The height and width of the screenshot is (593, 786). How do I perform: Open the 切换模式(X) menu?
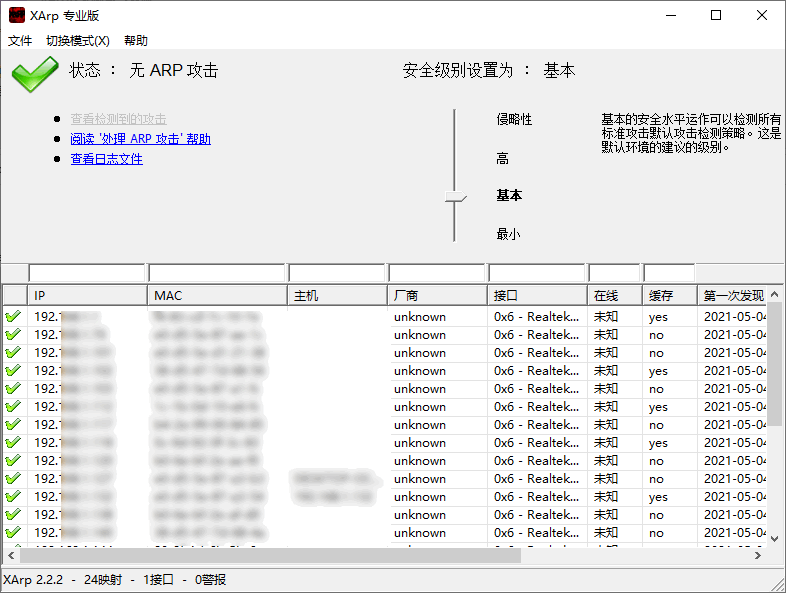tap(78, 41)
